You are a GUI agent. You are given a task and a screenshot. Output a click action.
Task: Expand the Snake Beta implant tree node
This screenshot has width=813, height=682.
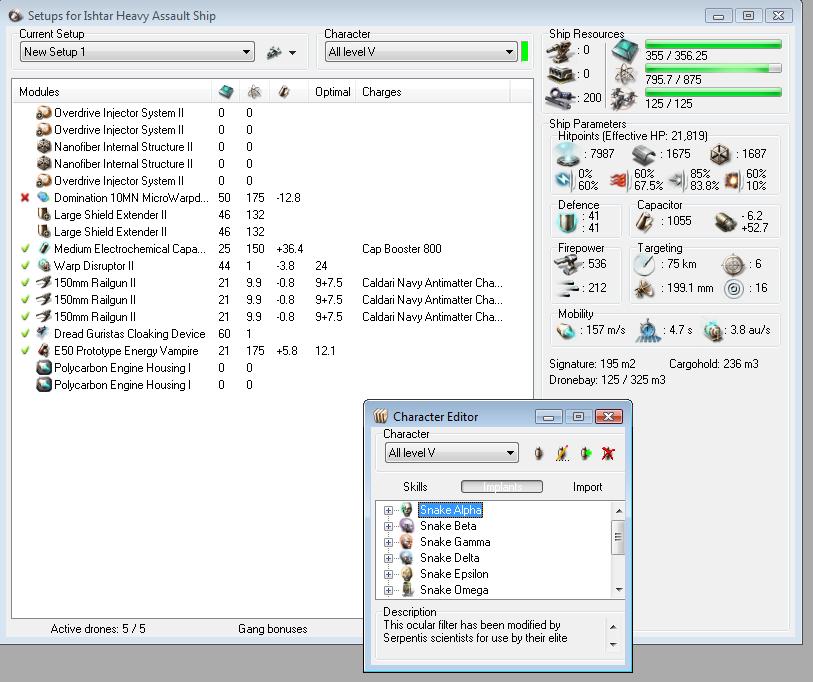coord(388,526)
